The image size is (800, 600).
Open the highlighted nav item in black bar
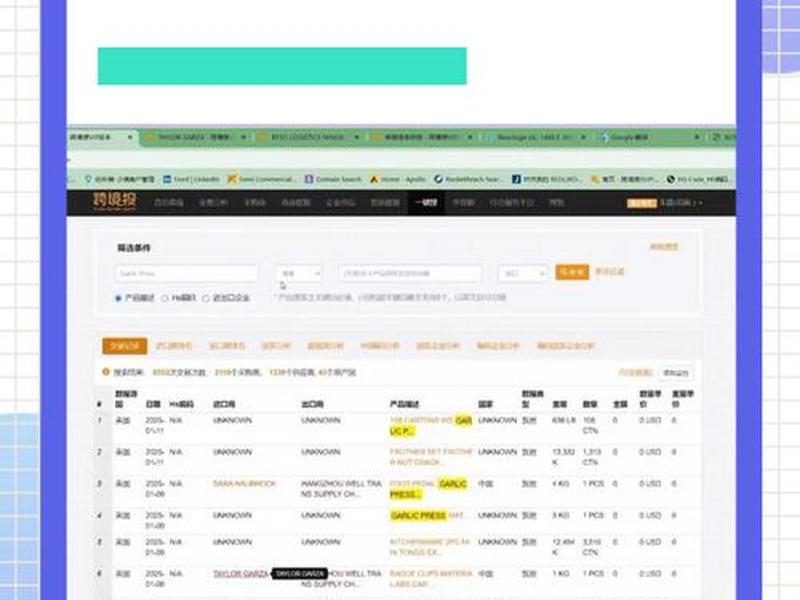pyautogui.click(x=426, y=203)
